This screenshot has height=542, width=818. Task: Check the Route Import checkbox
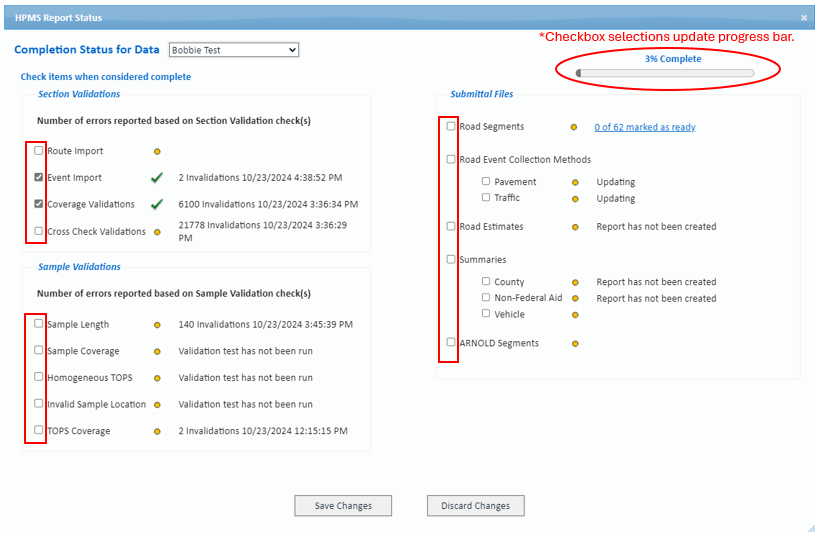[x=39, y=151]
